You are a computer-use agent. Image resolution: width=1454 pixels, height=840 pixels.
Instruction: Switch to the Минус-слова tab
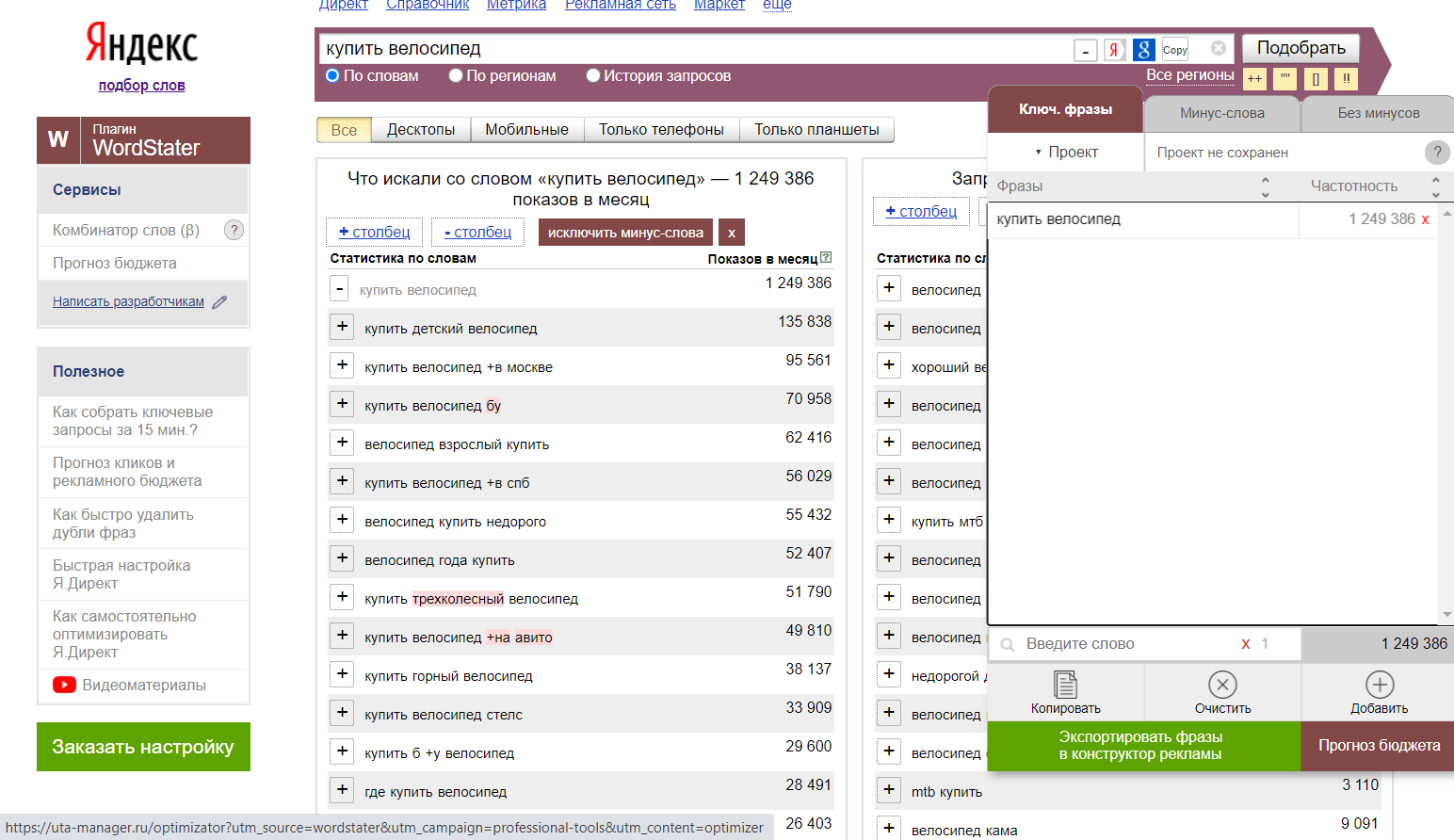pyautogui.click(x=1222, y=113)
